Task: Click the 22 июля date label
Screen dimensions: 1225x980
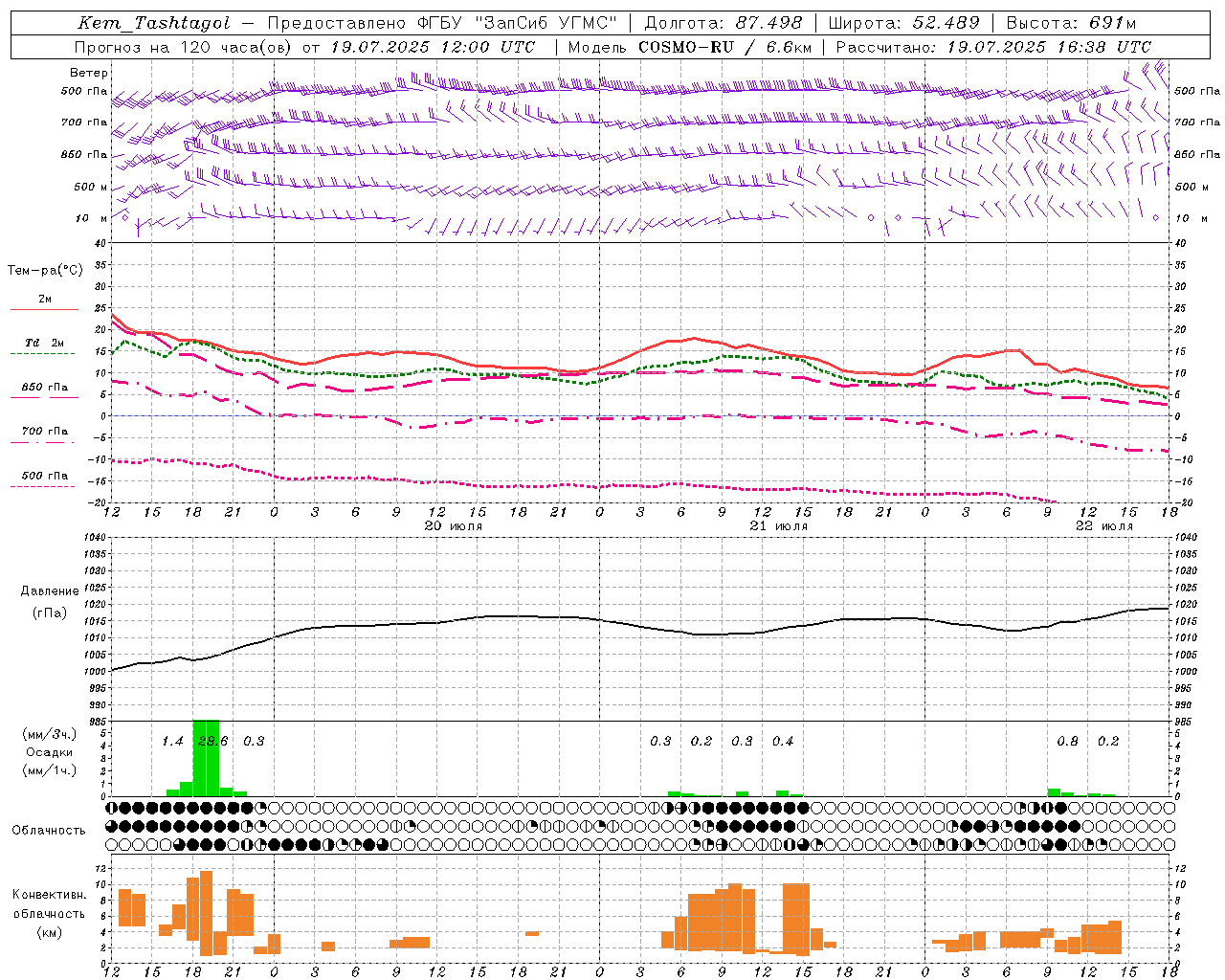Action: 1103,526
